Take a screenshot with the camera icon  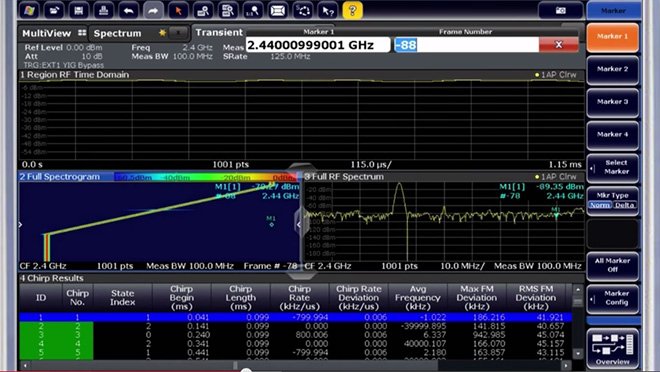[561, 11]
